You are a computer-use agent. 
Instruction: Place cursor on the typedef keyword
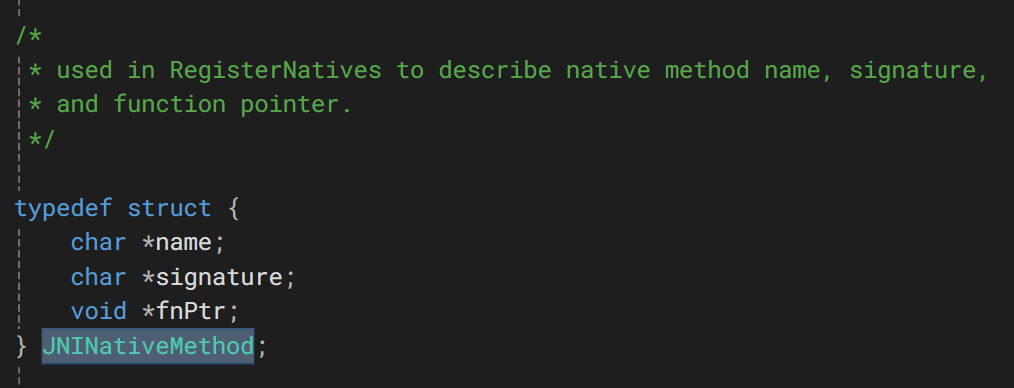63,208
